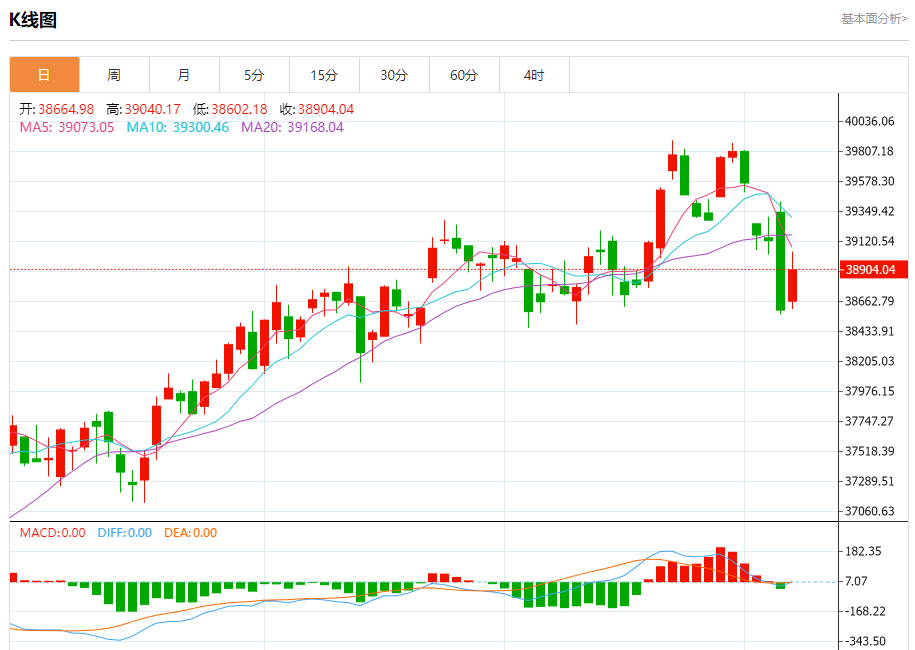915x650 pixels.
Task: Click the 39349.42 price axis label
Action: coord(869,211)
